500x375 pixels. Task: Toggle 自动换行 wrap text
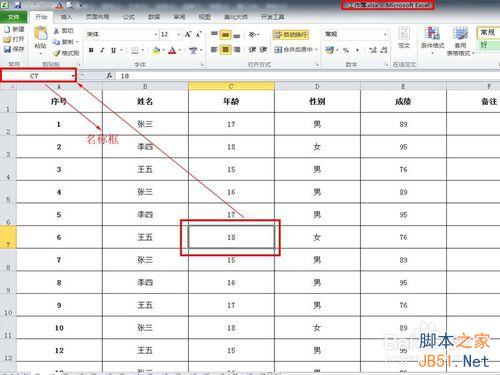[290, 34]
